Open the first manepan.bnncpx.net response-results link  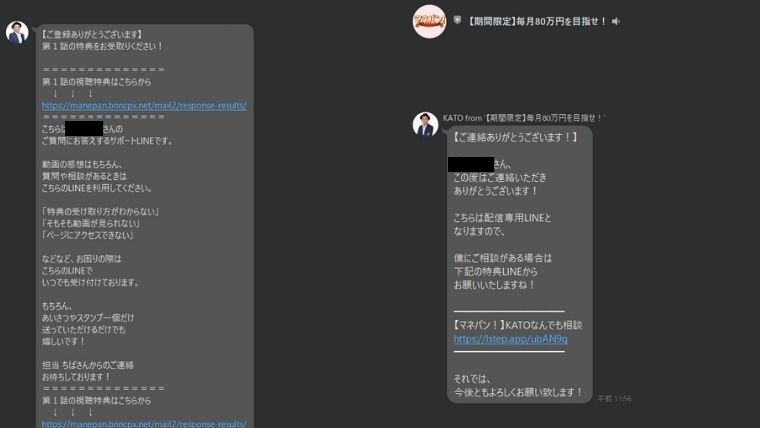point(144,105)
